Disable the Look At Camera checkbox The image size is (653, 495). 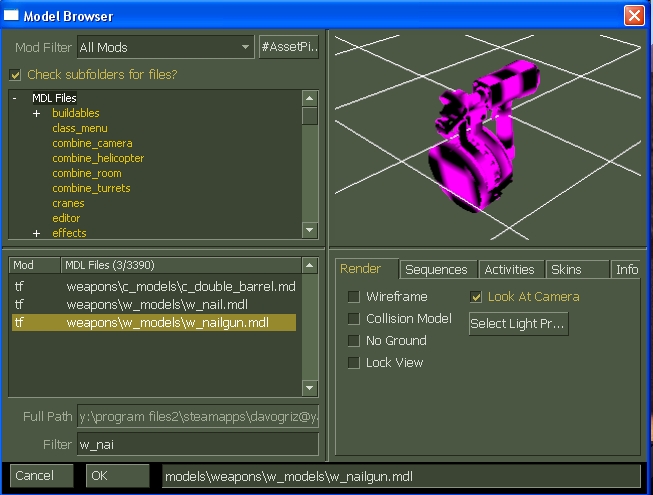(x=476, y=297)
